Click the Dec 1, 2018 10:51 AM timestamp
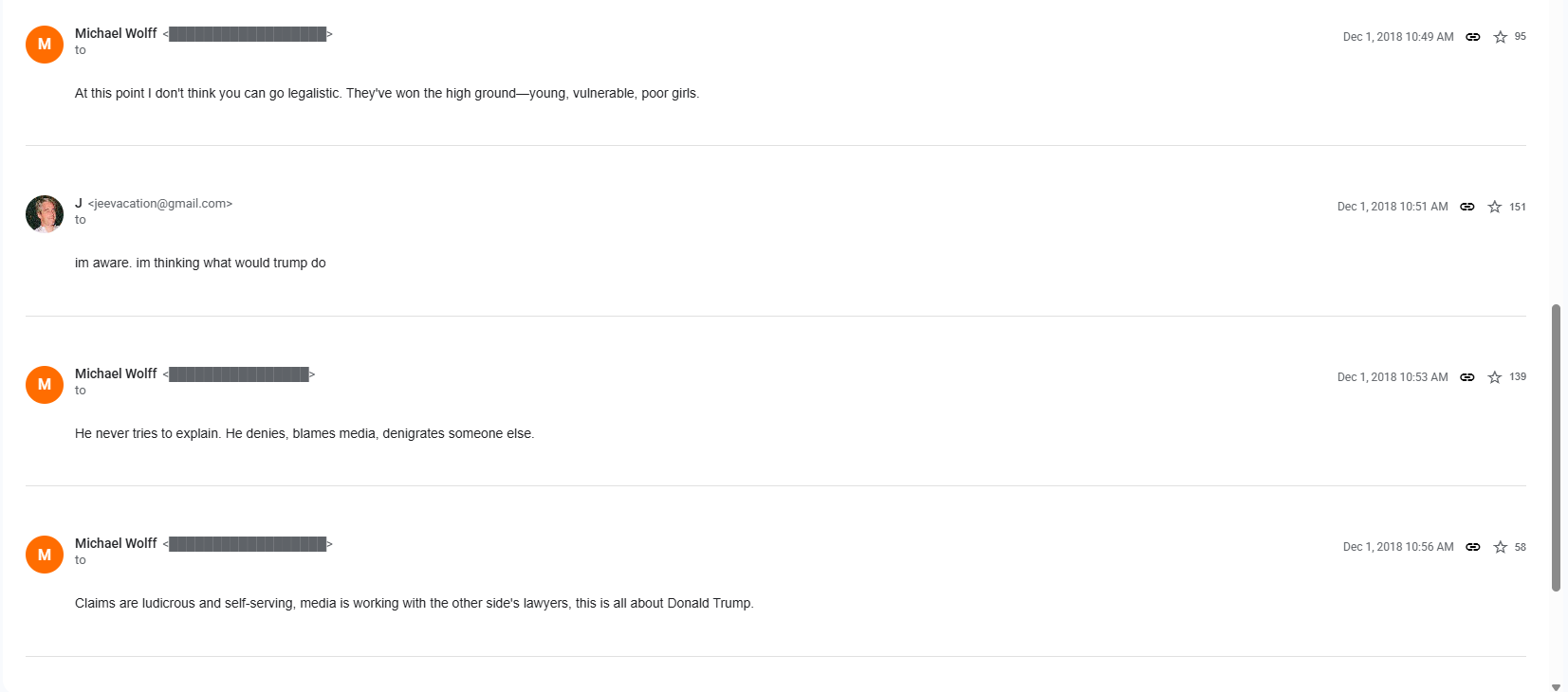The width and height of the screenshot is (1568, 692). [x=1392, y=207]
